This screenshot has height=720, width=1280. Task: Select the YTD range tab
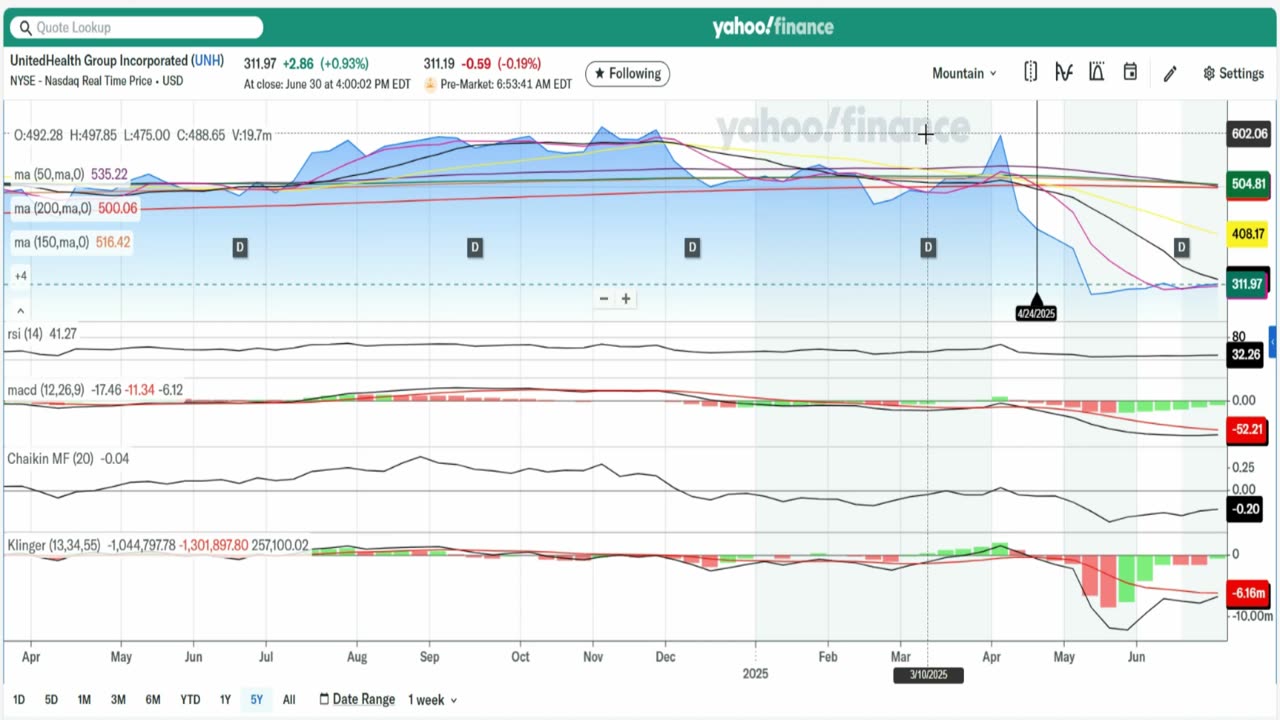point(190,700)
